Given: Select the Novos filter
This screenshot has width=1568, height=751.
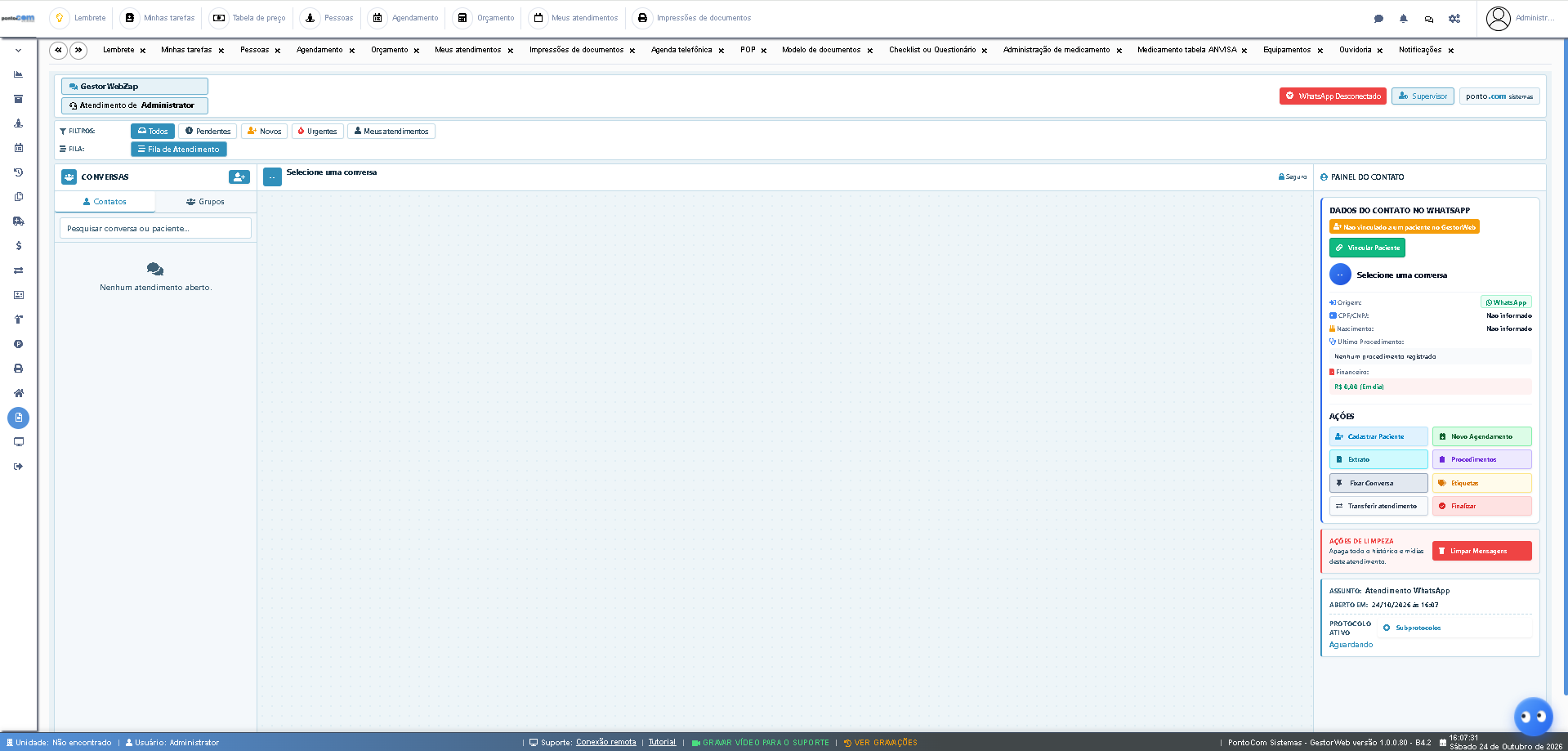Looking at the screenshot, I should [x=264, y=131].
